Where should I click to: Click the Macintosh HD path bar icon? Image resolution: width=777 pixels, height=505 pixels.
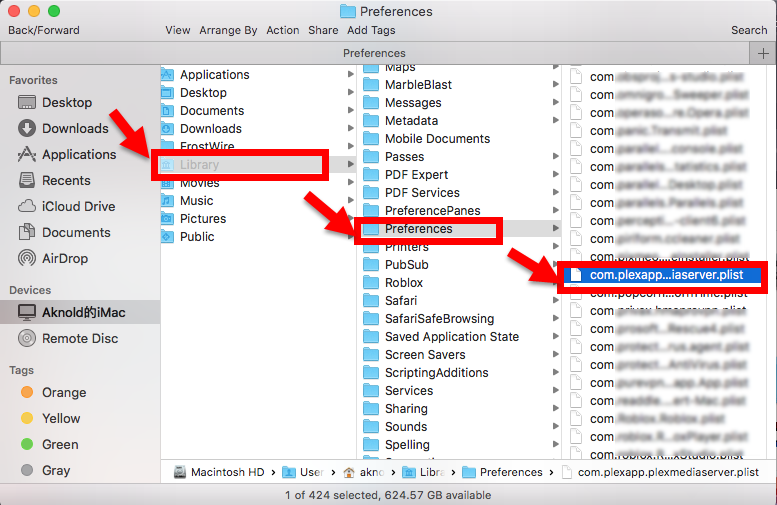180,472
